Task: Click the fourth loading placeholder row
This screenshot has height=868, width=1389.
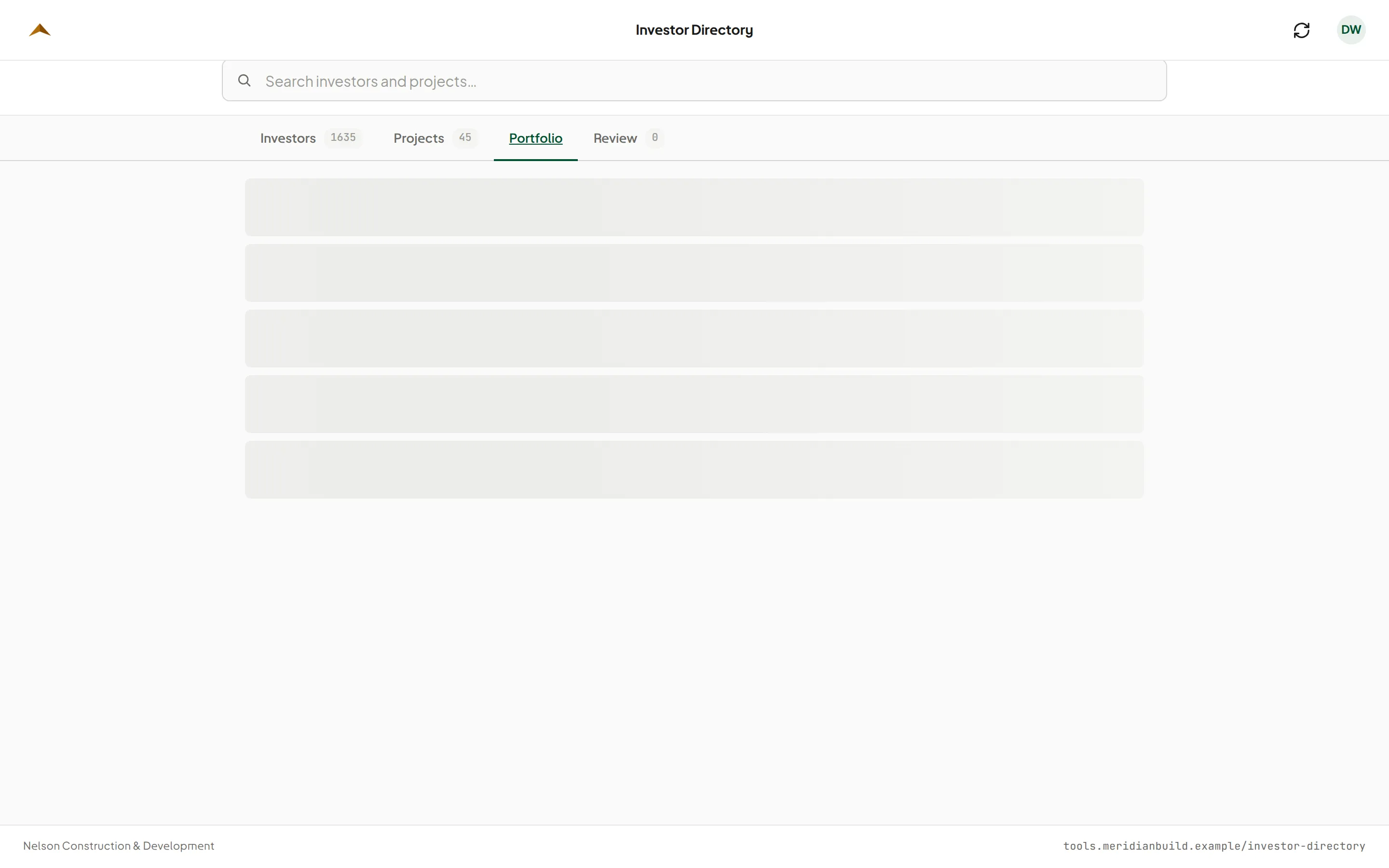Action: 694,404
